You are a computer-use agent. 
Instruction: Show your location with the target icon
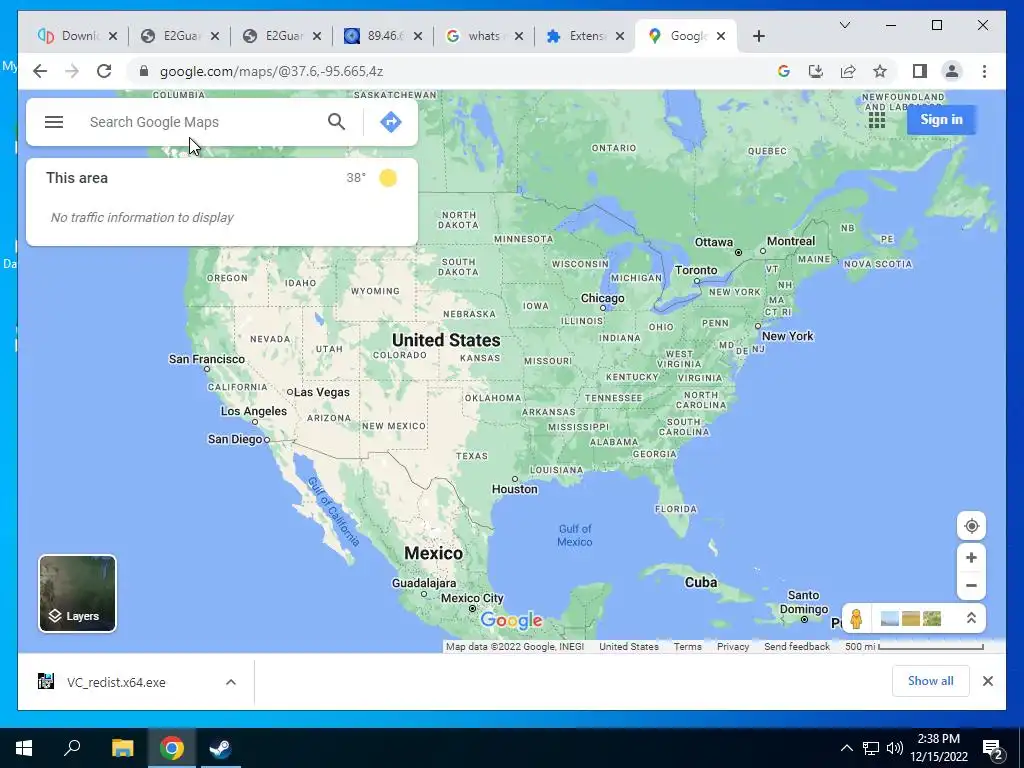coord(971,526)
